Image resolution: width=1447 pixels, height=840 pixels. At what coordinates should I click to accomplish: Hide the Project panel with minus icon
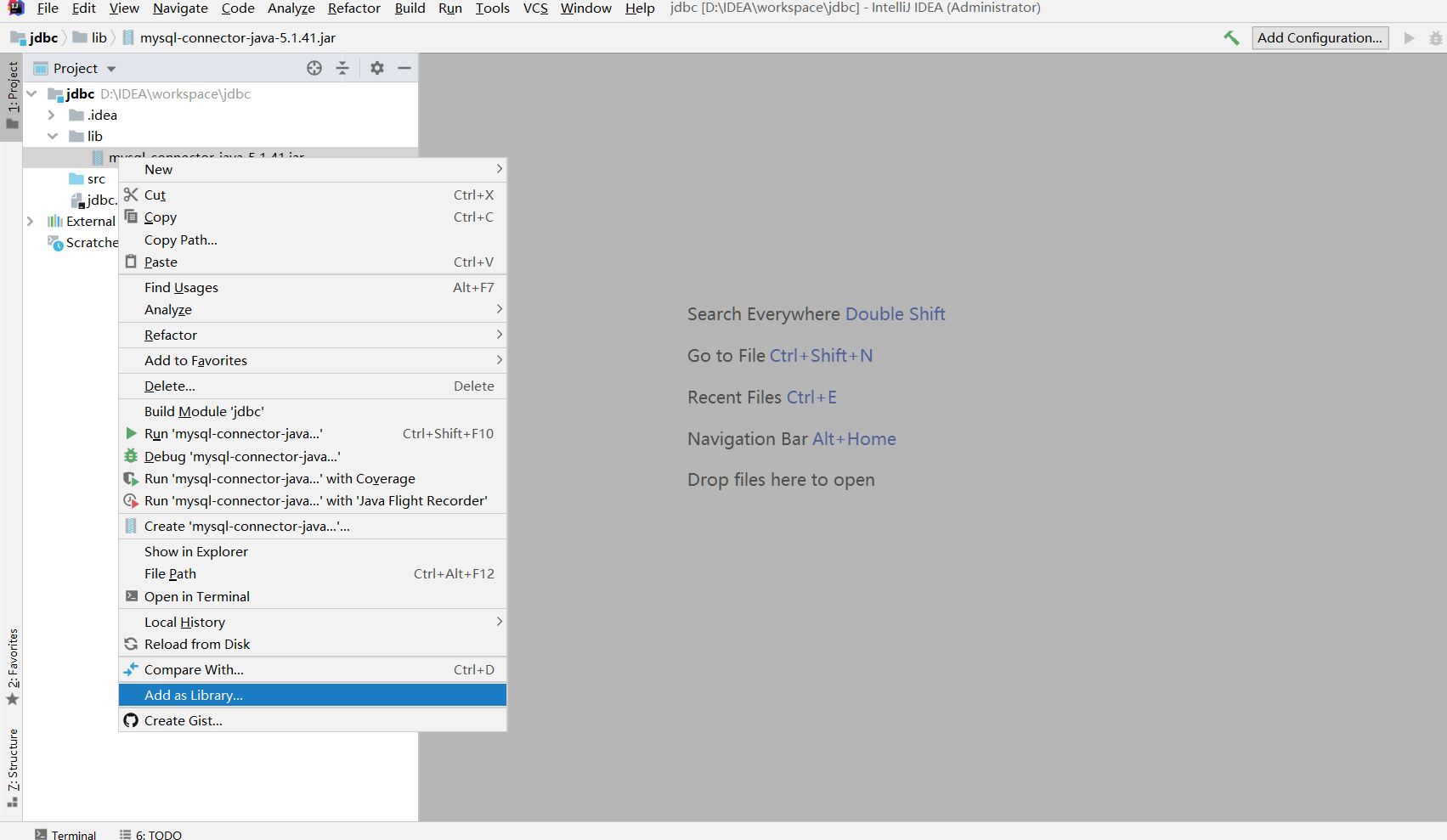tap(404, 68)
